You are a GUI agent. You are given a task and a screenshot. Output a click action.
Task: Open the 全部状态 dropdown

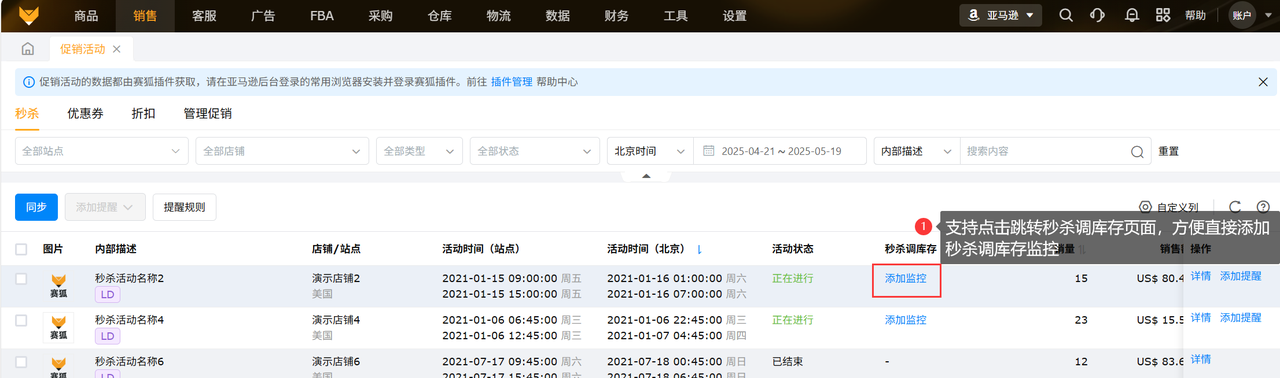click(535, 151)
